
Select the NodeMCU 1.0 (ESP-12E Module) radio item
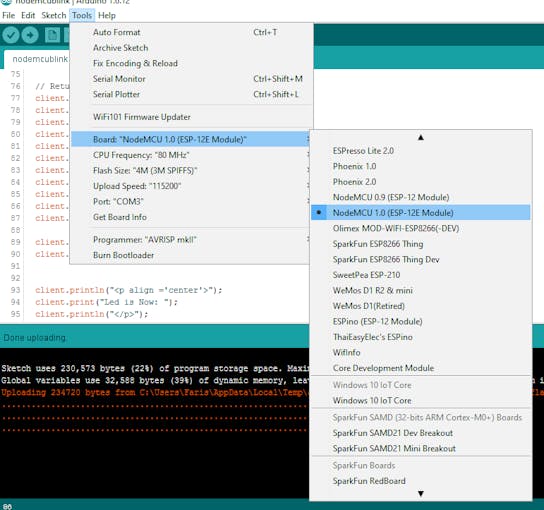click(420, 213)
